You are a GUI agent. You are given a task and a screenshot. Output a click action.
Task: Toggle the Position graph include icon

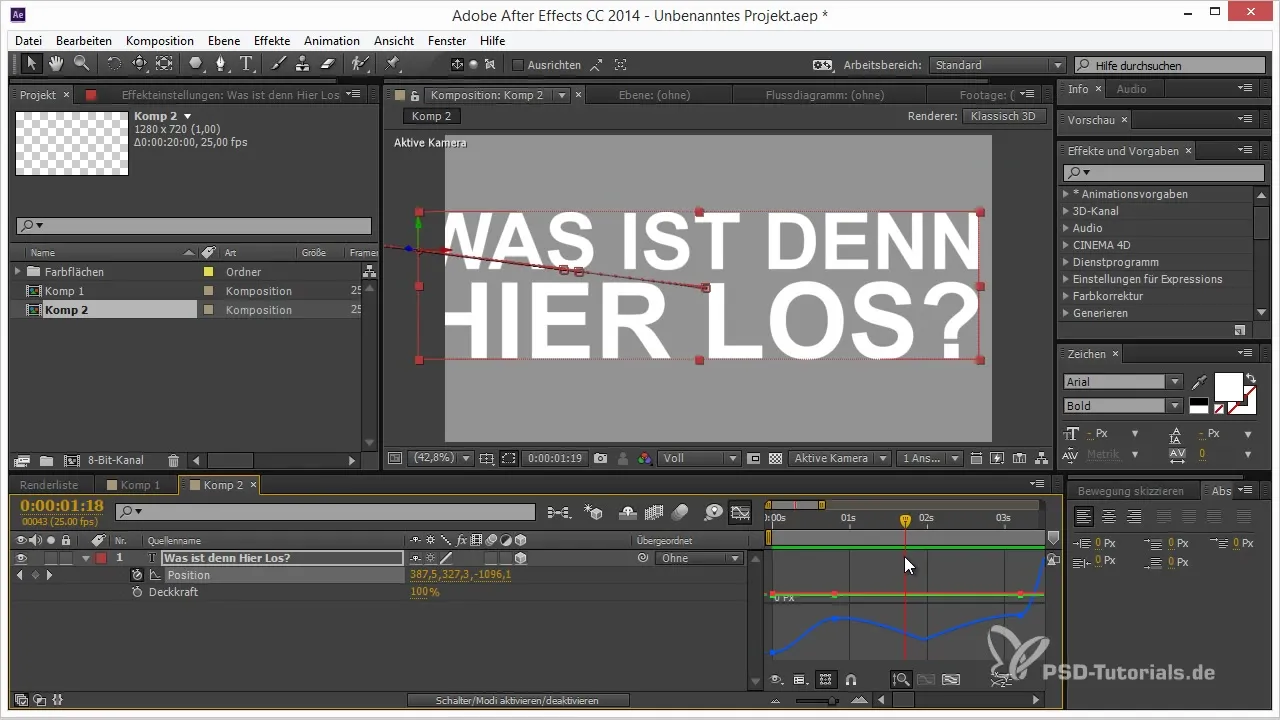(155, 575)
